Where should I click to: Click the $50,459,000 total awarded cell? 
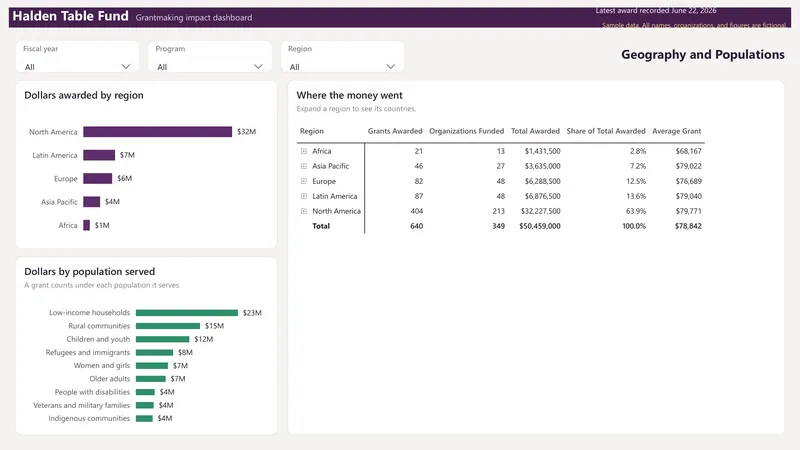(540, 226)
